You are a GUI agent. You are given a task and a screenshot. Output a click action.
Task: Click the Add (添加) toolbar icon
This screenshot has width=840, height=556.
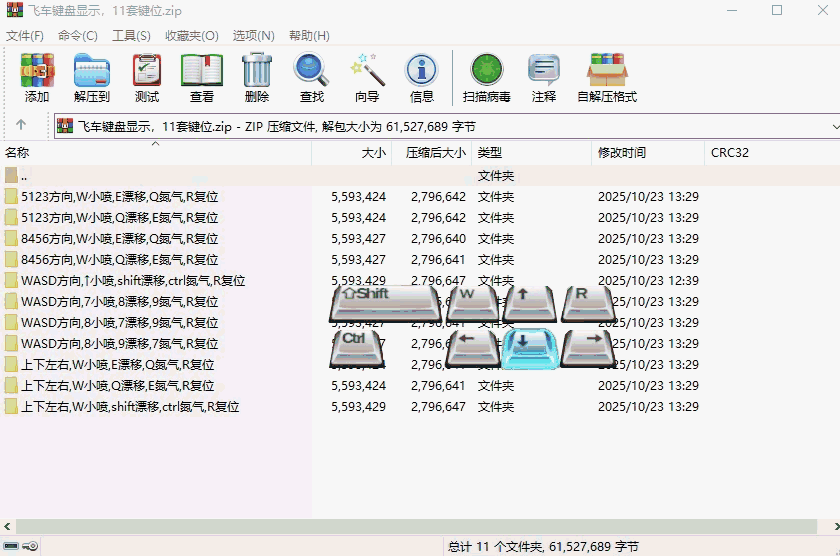(37, 77)
